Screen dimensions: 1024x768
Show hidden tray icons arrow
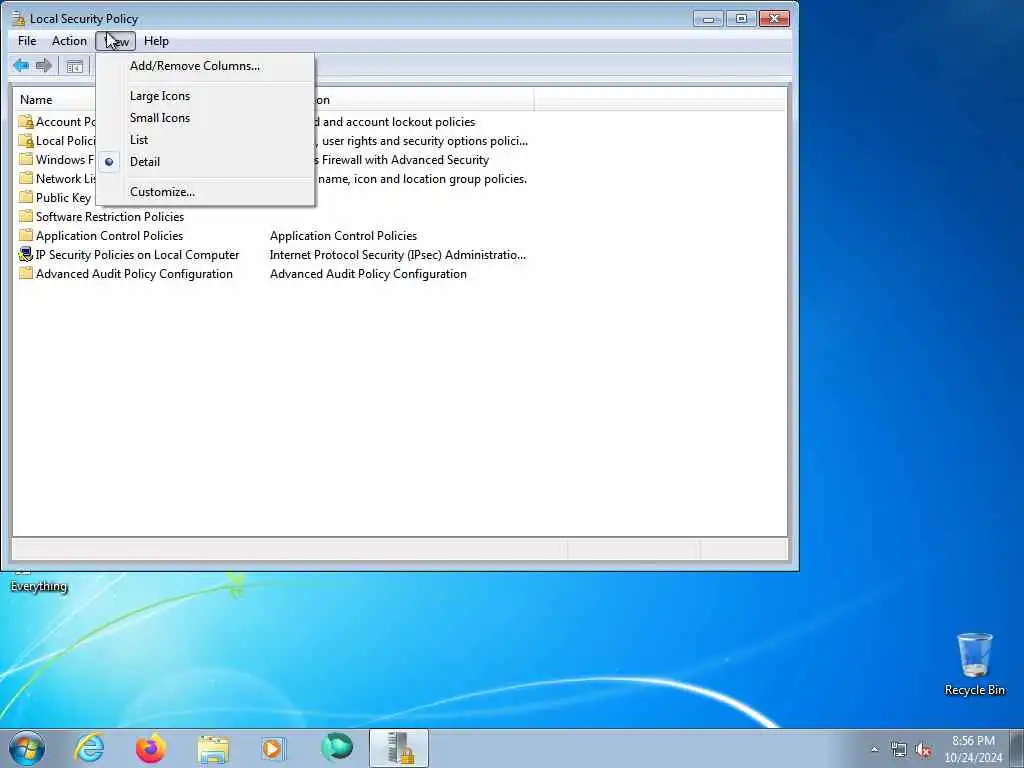(x=874, y=749)
